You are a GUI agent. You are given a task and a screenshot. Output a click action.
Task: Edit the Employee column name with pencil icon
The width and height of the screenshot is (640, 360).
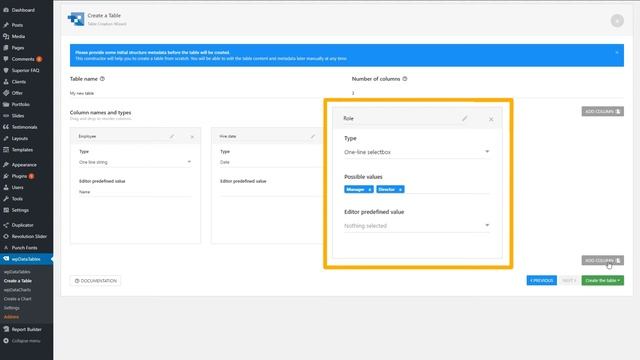[x=172, y=136]
